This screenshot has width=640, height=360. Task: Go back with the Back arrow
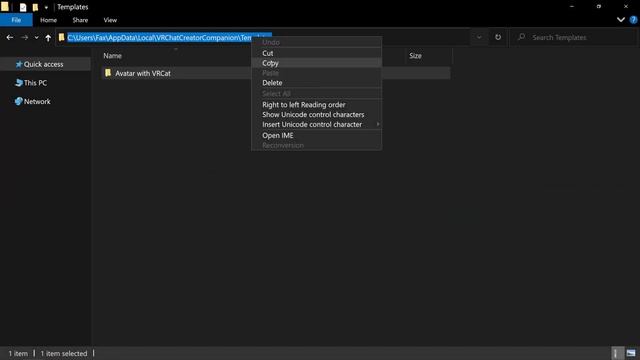coord(10,38)
